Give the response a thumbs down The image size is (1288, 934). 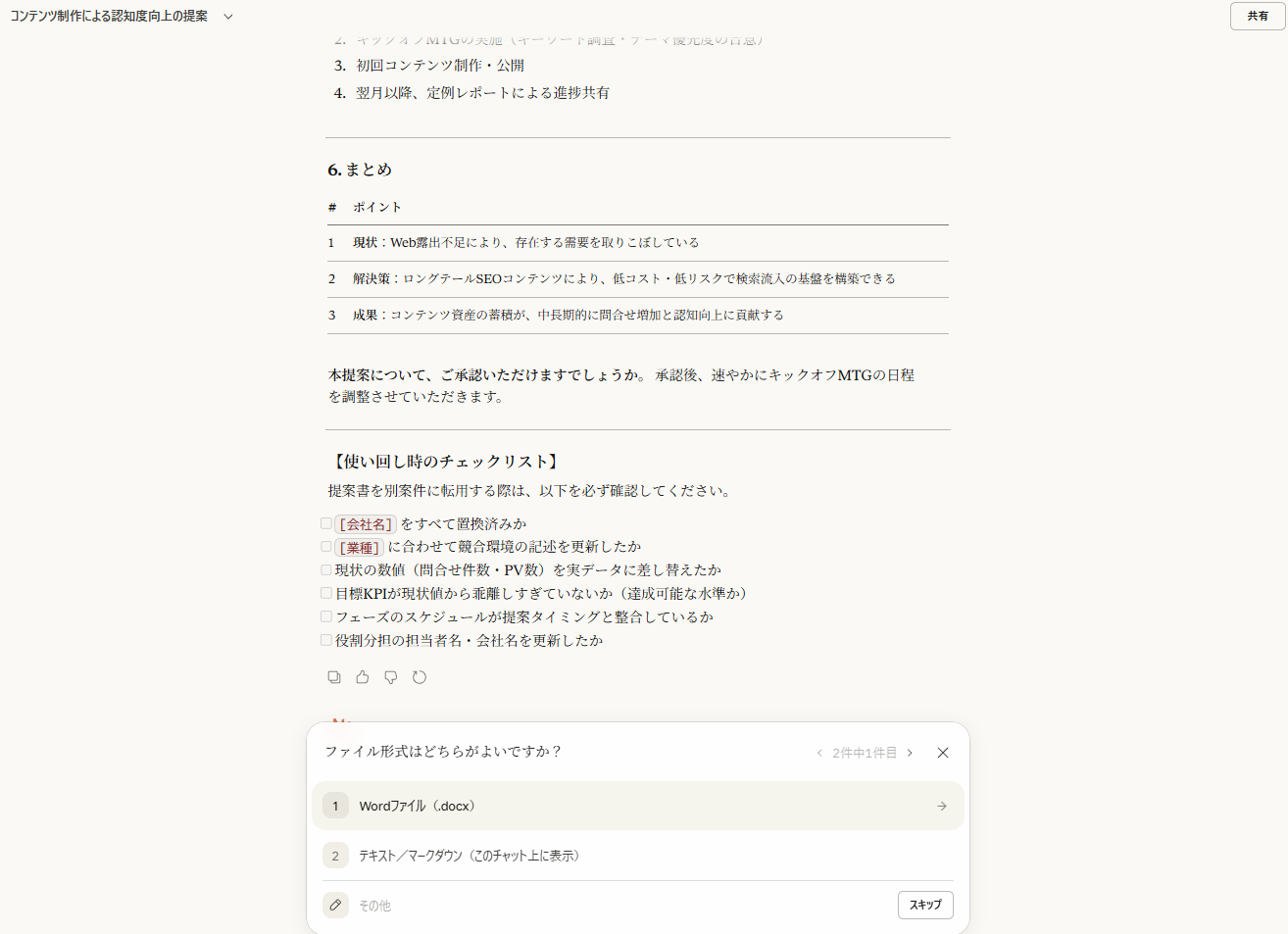[x=390, y=676]
